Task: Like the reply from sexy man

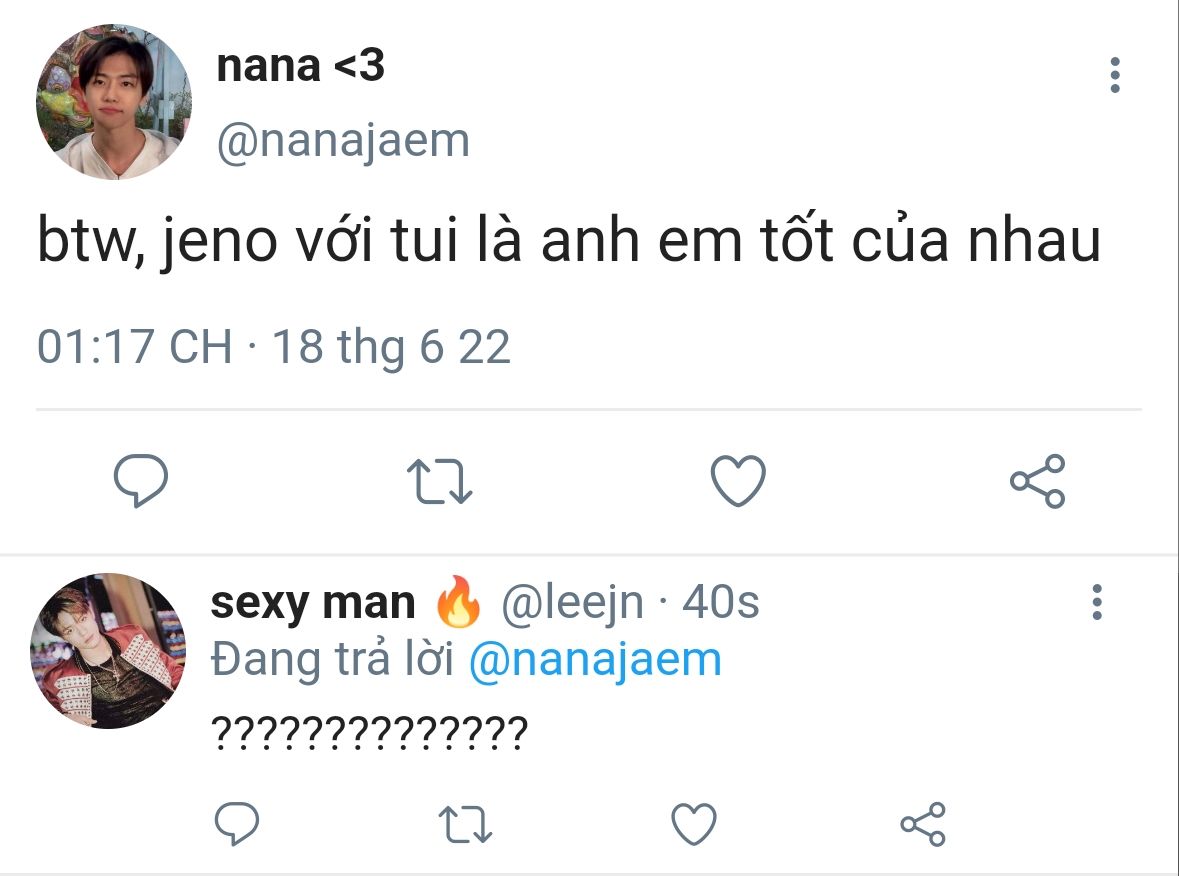Action: (x=693, y=824)
